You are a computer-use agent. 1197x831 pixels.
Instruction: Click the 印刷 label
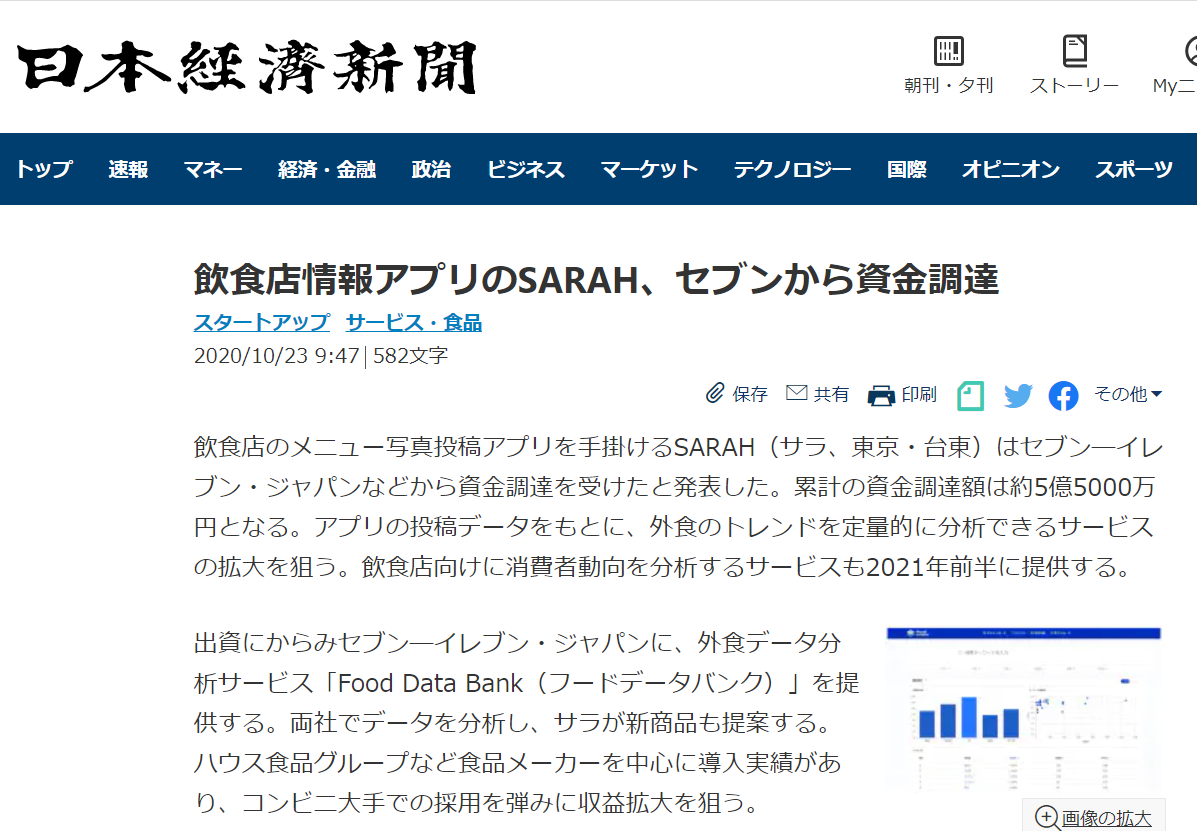pyautogui.click(x=919, y=394)
